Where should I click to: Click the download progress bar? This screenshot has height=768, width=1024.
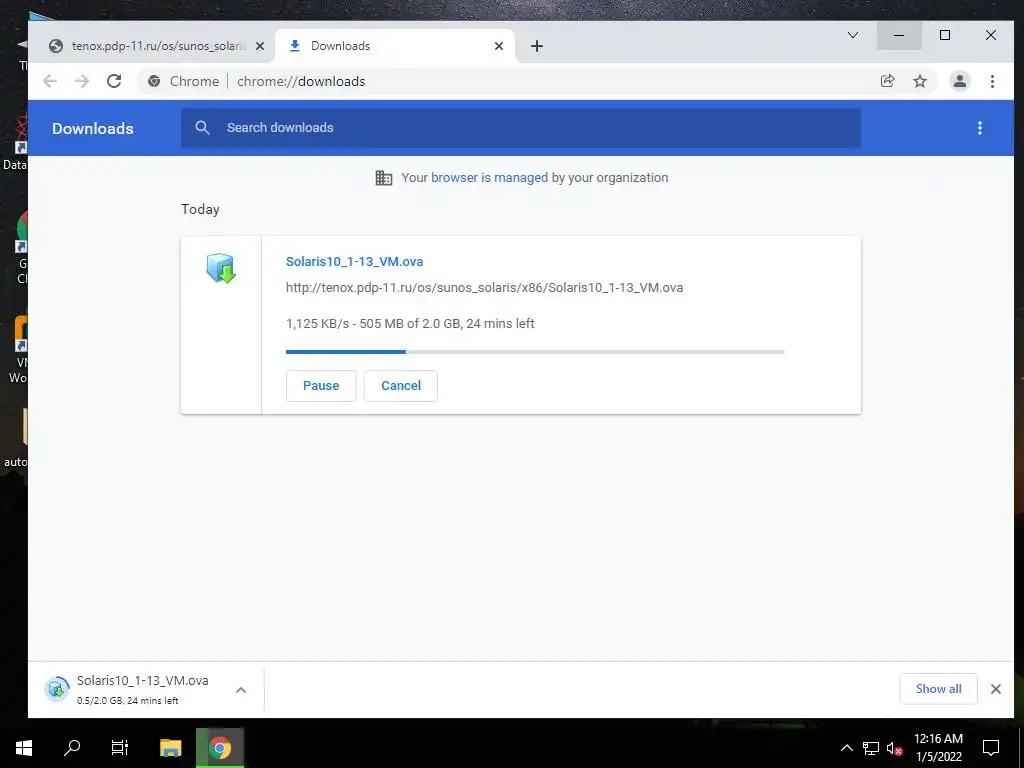(535, 352)
